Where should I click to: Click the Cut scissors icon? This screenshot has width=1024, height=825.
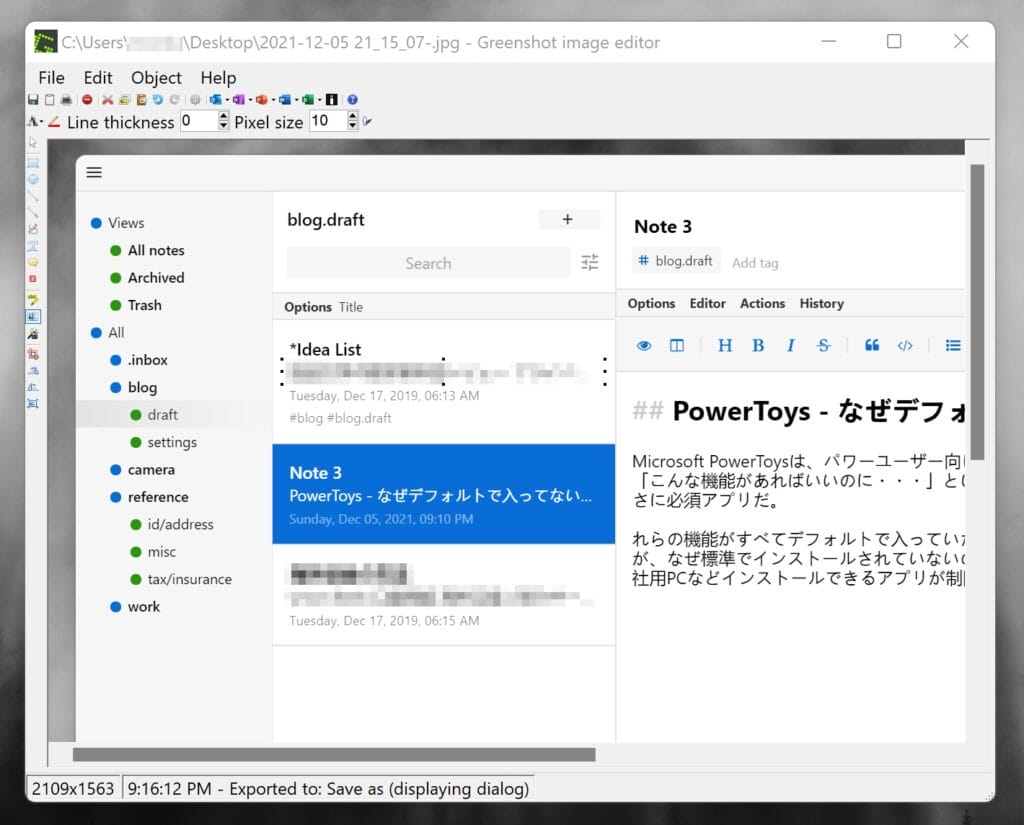[x=108, y=99]
